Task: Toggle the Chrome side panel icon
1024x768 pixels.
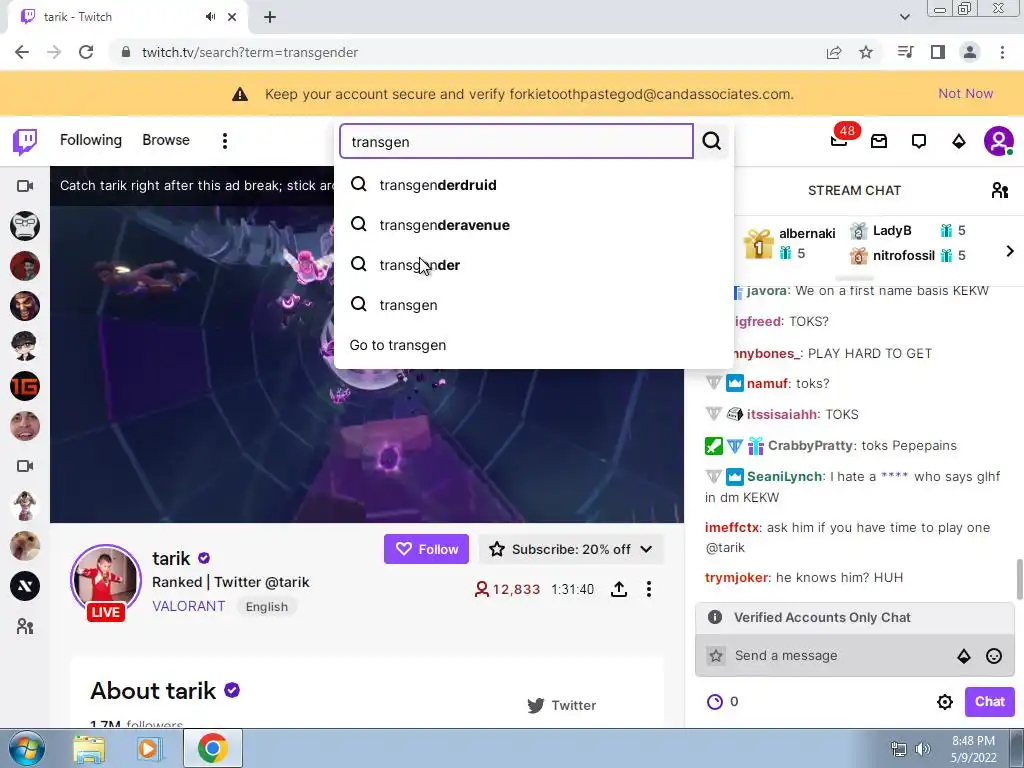Action: click(x=938, y=52)
